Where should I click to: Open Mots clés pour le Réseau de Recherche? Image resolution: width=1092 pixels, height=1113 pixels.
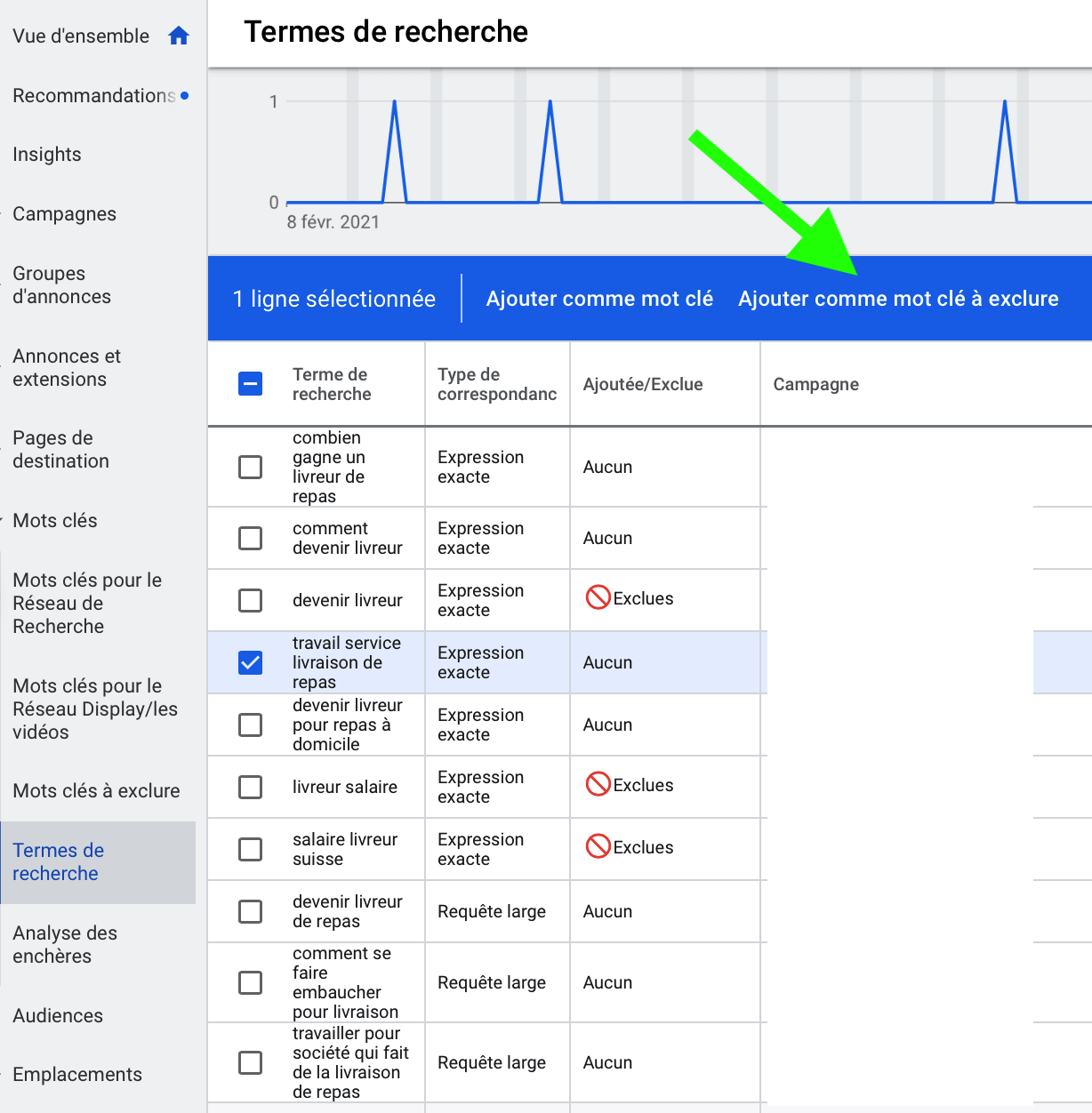87,603
